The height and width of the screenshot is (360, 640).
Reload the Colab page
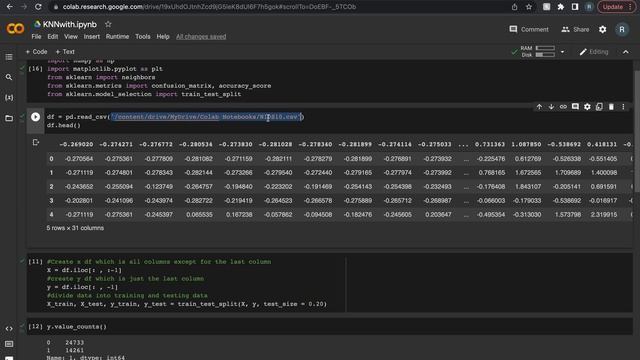pos(38,7)
